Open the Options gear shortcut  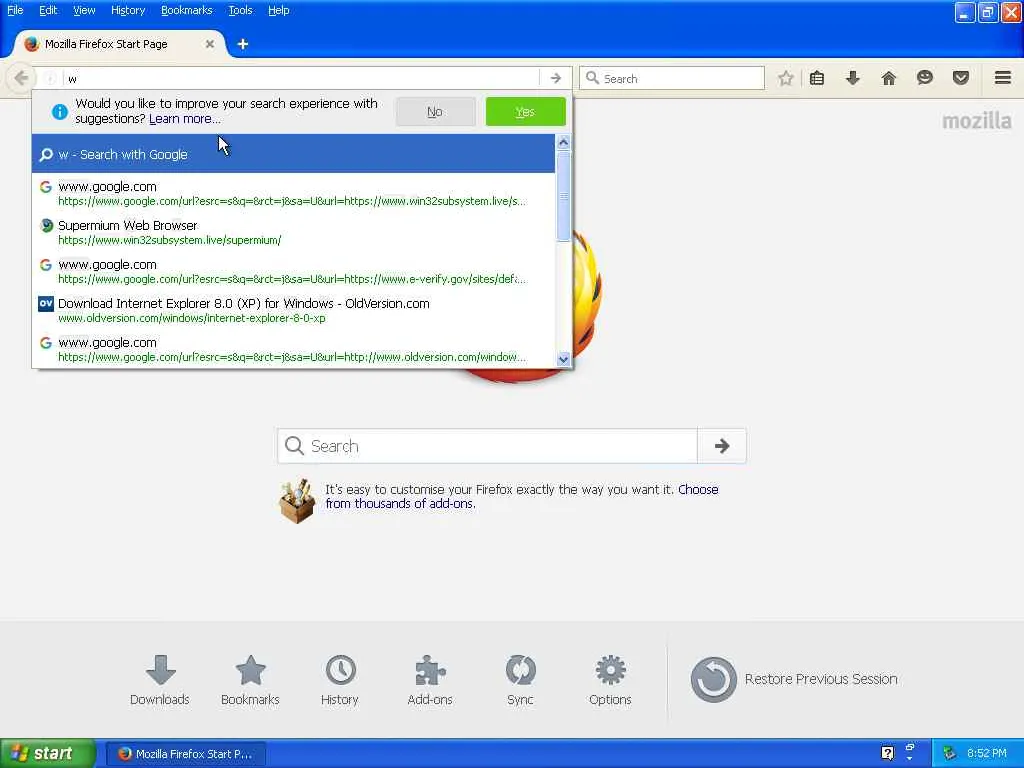610,680
